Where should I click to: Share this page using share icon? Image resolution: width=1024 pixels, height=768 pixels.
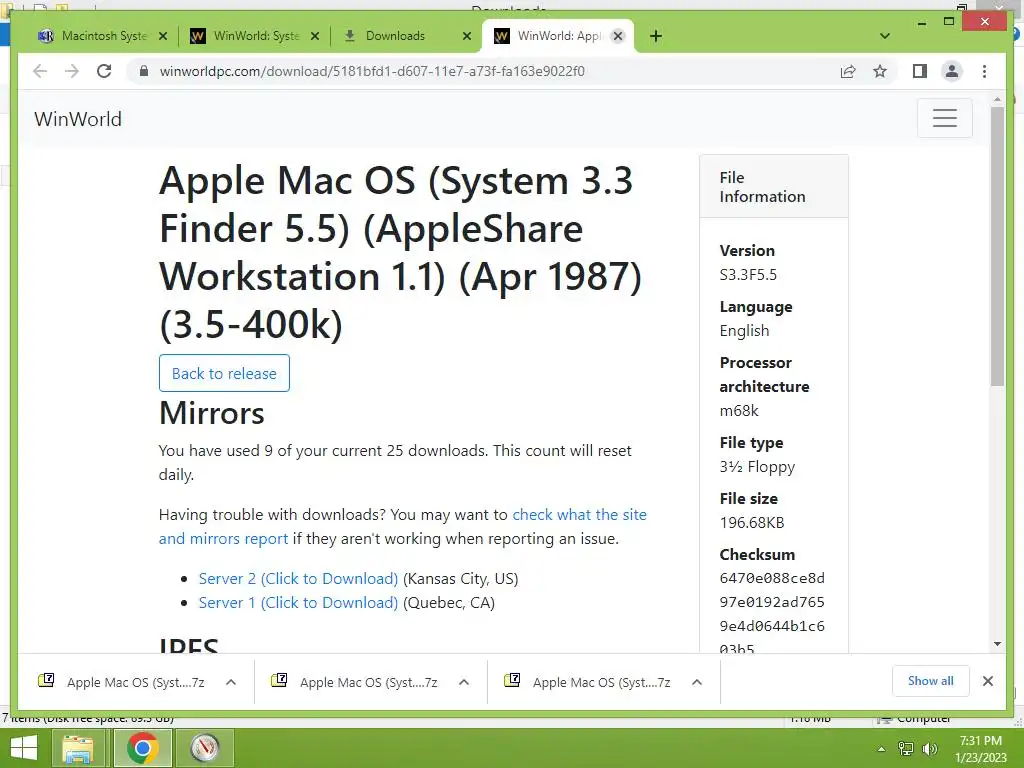(848, 71)
